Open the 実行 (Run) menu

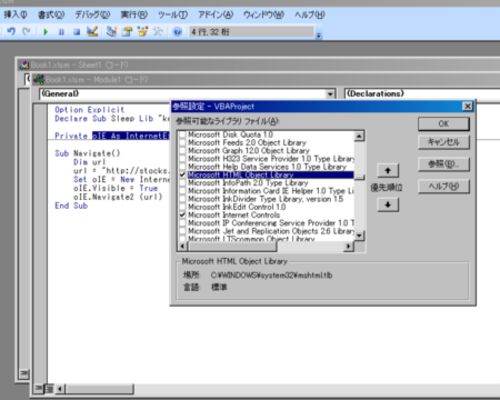pos(134,15)
